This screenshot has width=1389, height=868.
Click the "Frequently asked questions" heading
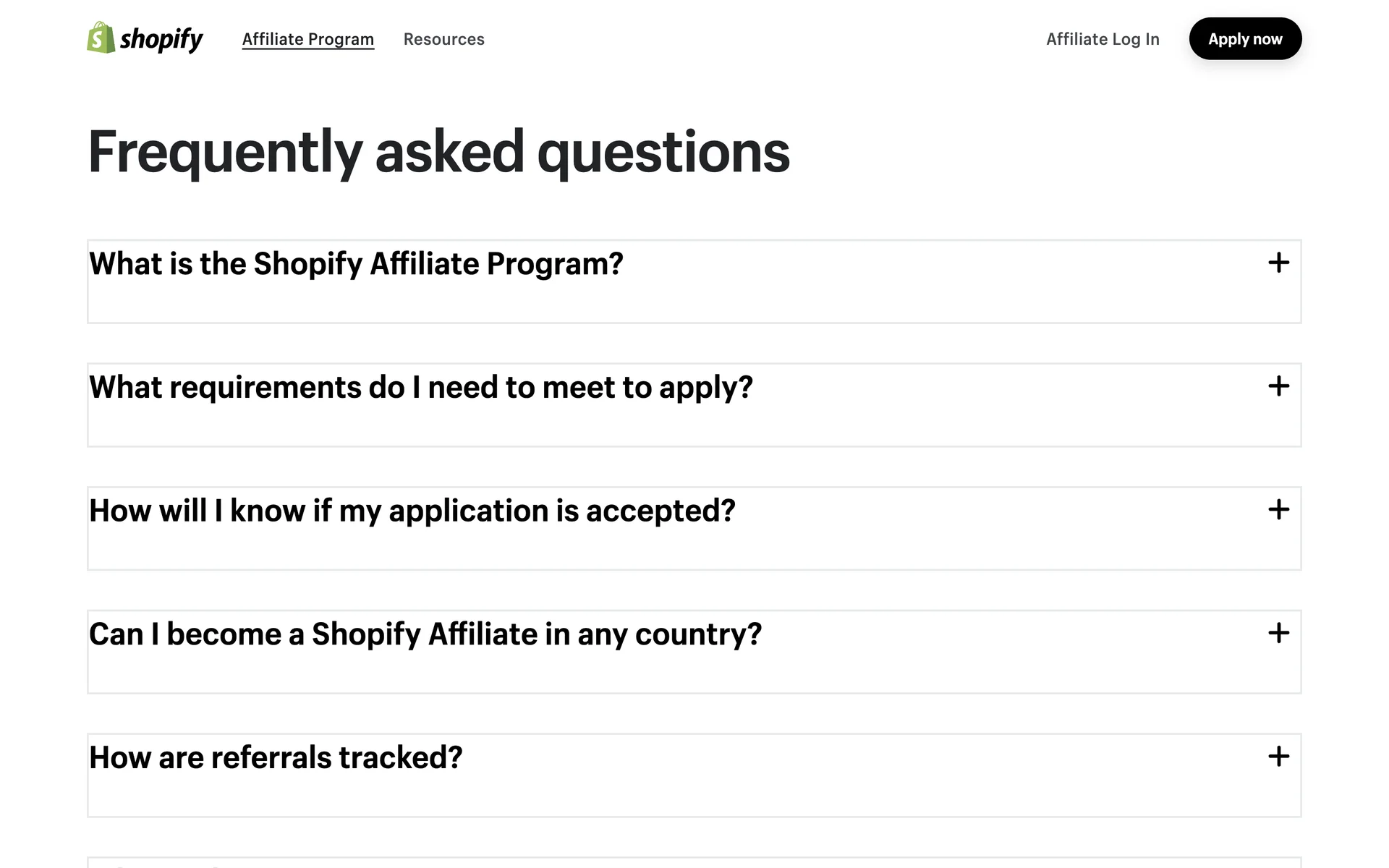(x=438, y=152)
